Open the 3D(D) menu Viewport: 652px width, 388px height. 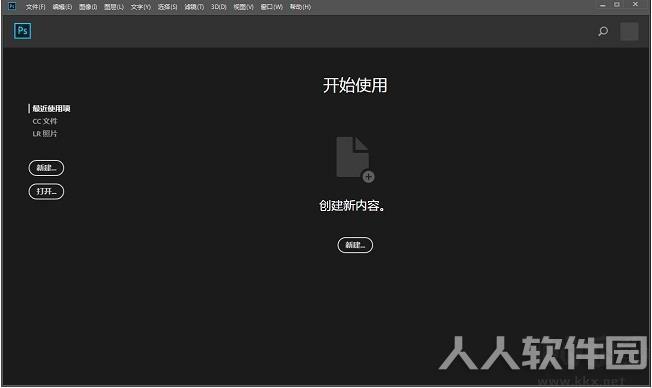click(x=219, y=7)
